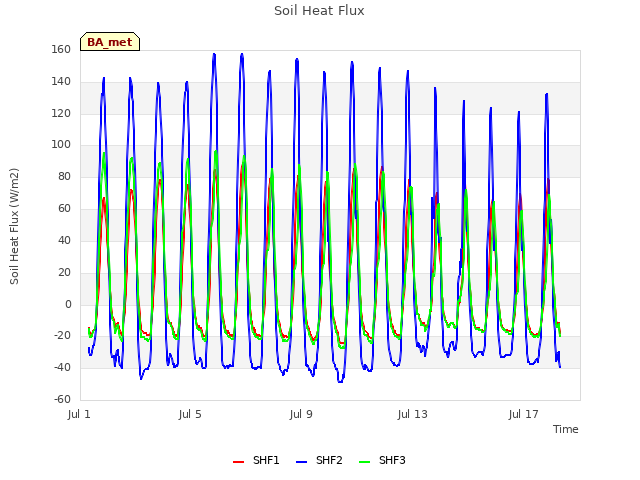Click the SHF3 legend label

point(392,460)
